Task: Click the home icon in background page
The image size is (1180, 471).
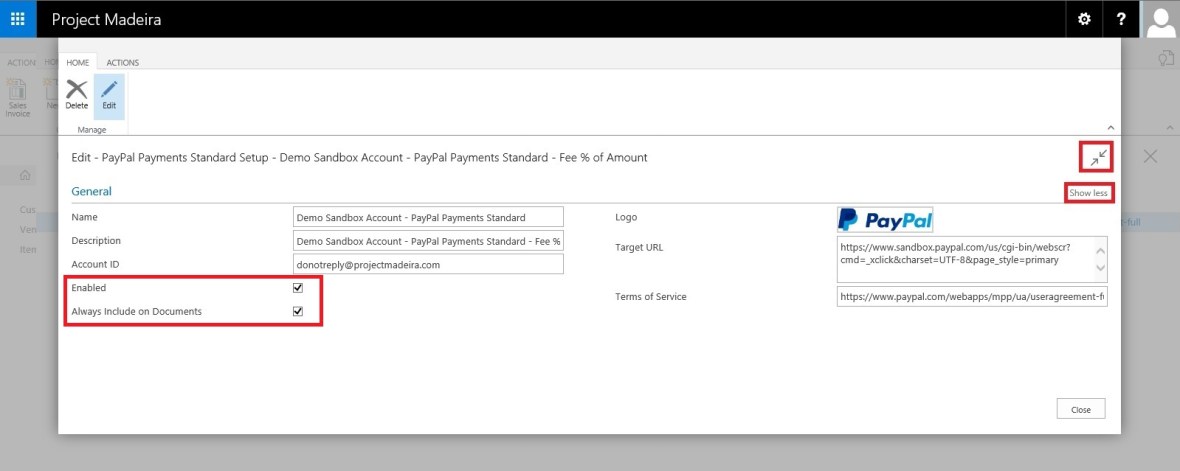Action: (x=25, y=175)
